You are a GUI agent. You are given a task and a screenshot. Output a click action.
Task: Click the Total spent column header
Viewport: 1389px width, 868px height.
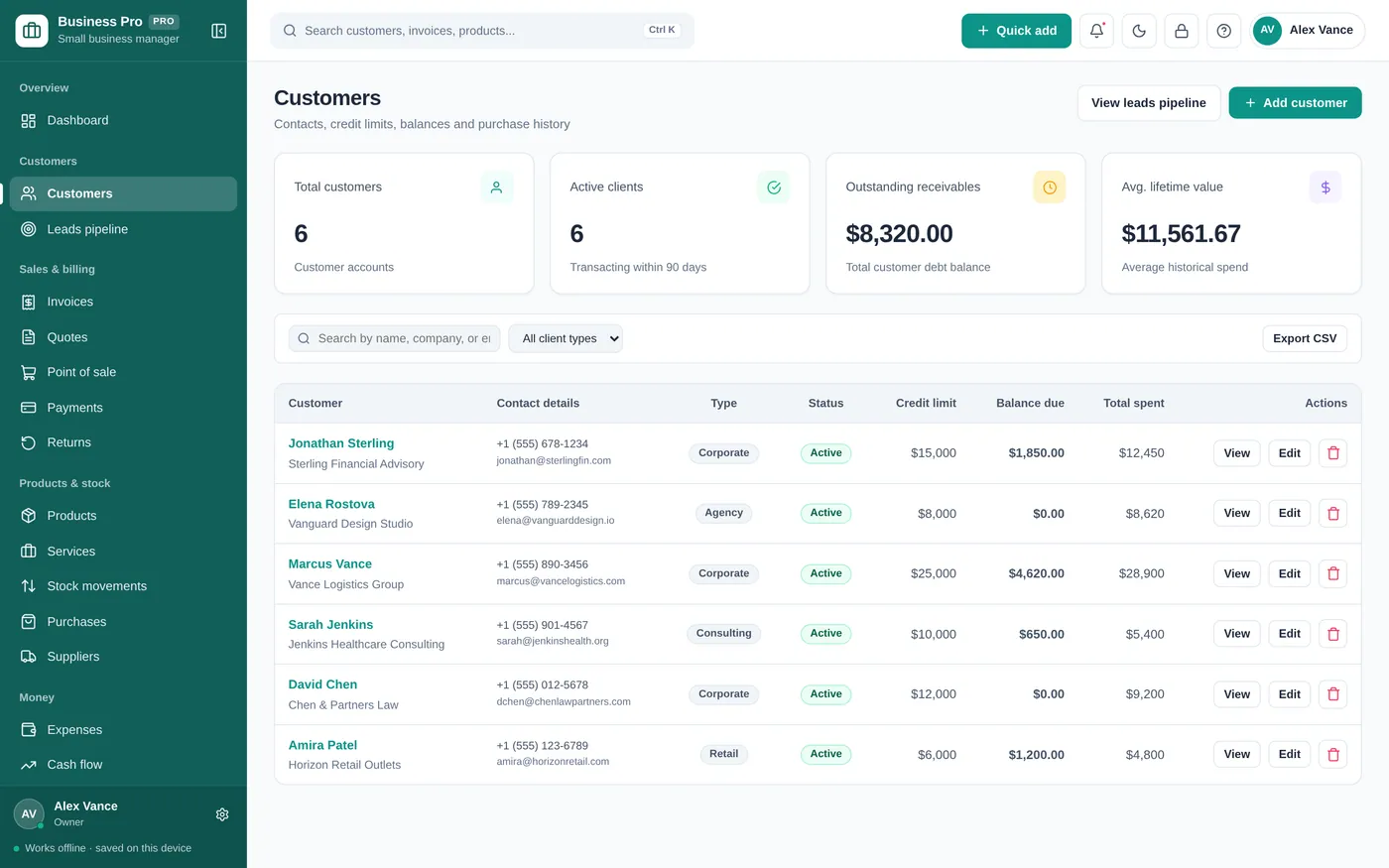(x=1133, y=404)
